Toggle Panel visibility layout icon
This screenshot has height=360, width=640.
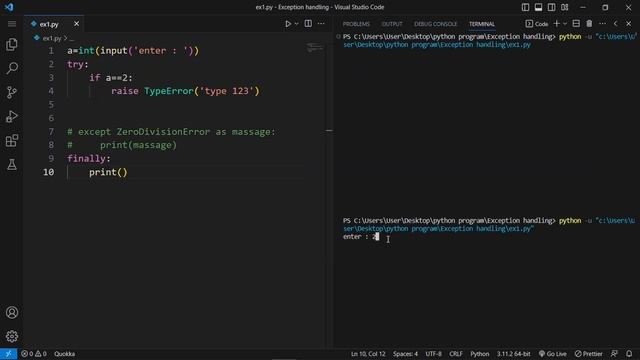coord(538,7)
